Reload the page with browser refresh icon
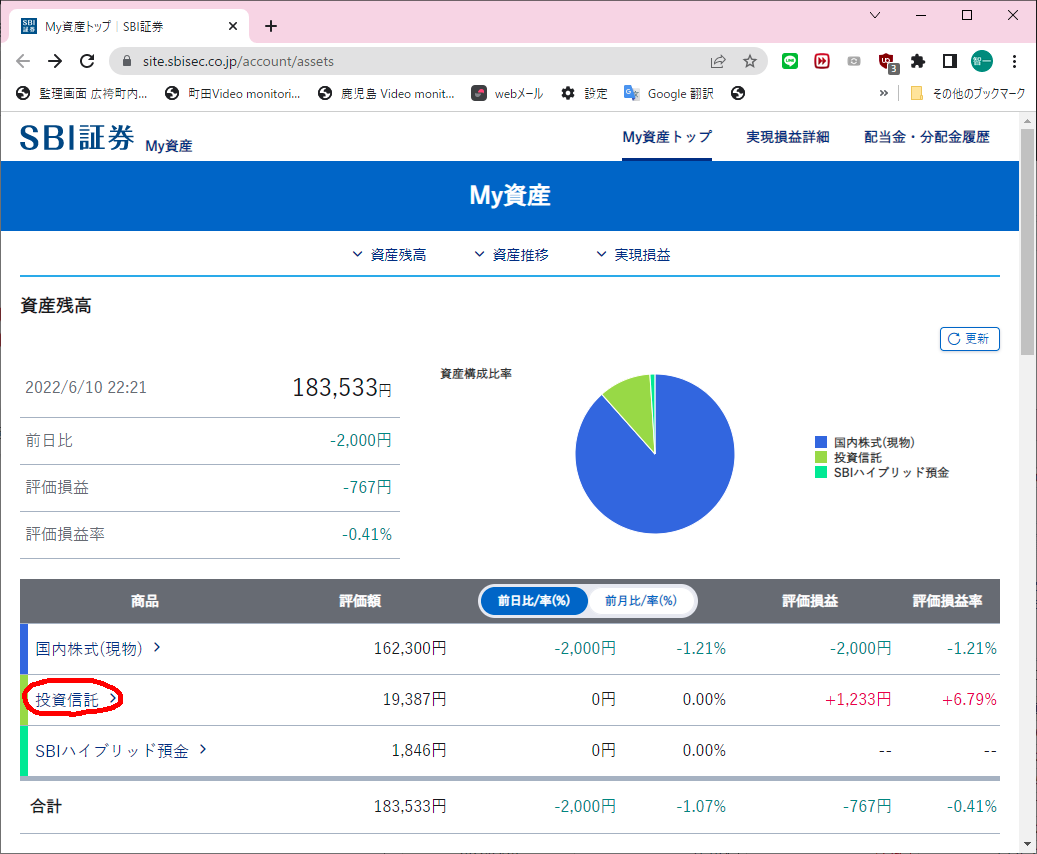The height and width of the screenshot is (854, 1037). tap(87, 61)
